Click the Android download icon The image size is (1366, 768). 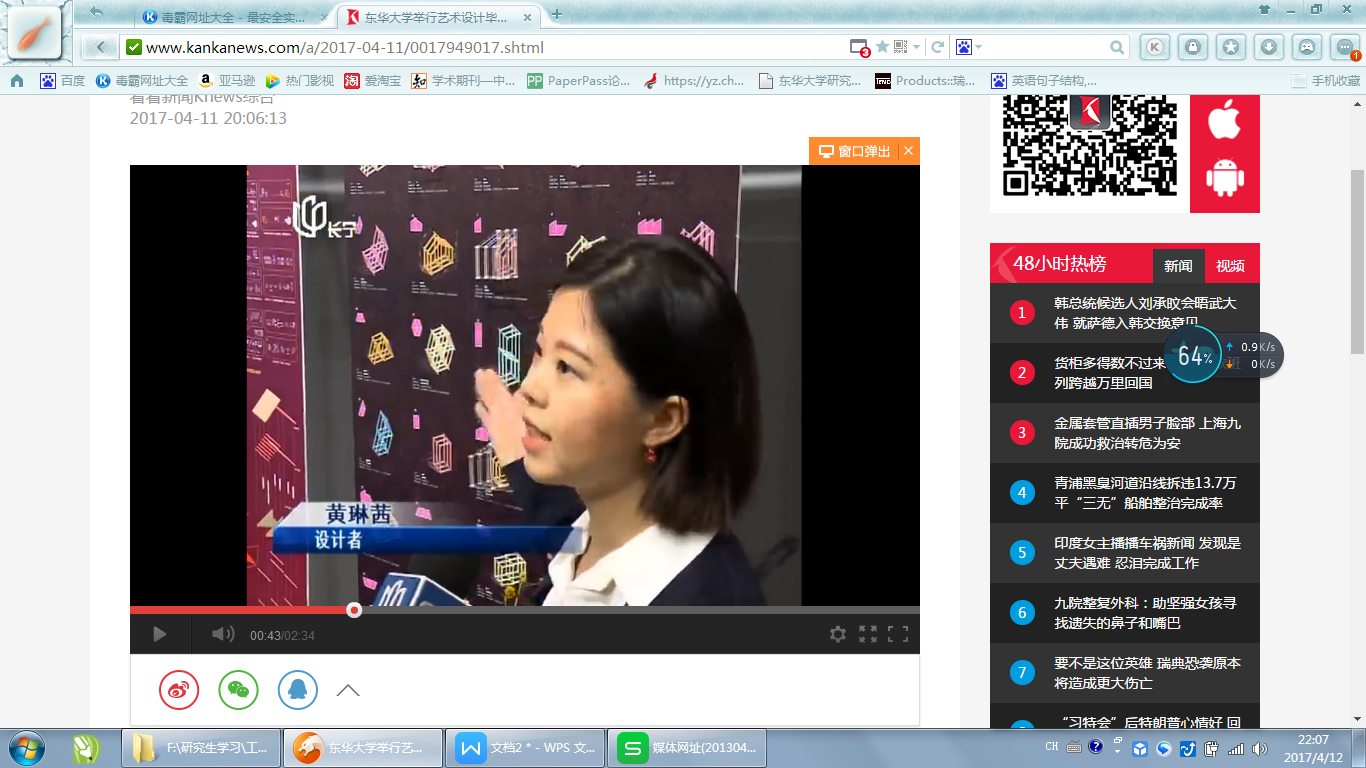1224,177
